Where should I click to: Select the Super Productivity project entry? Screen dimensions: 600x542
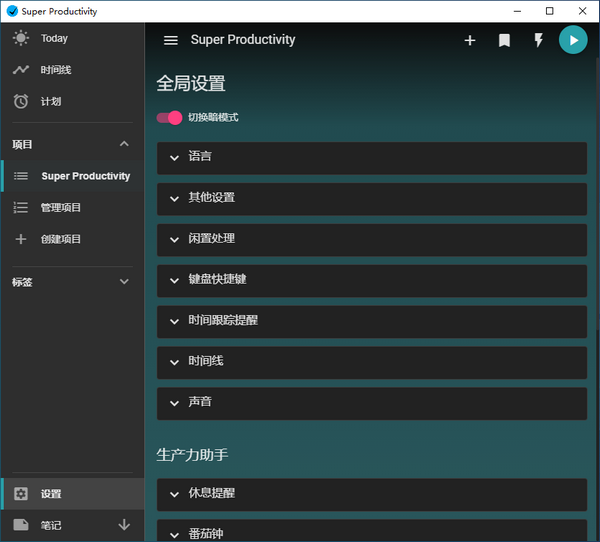[85, 176]
